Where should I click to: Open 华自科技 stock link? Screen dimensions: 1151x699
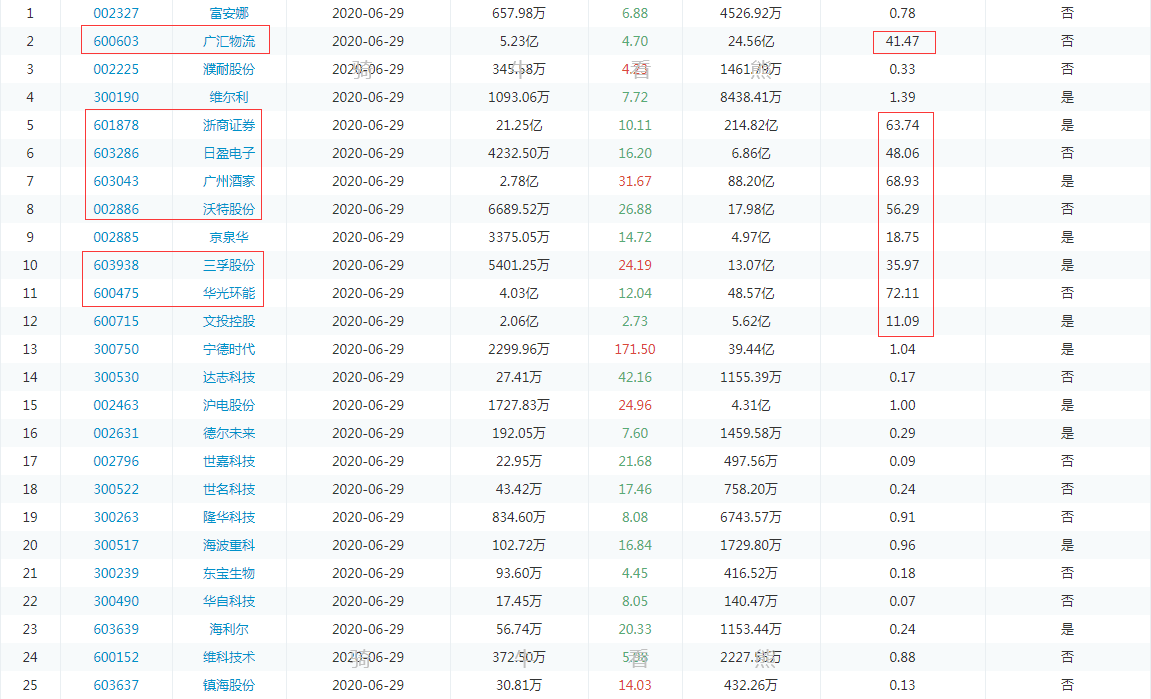[229, 601]
